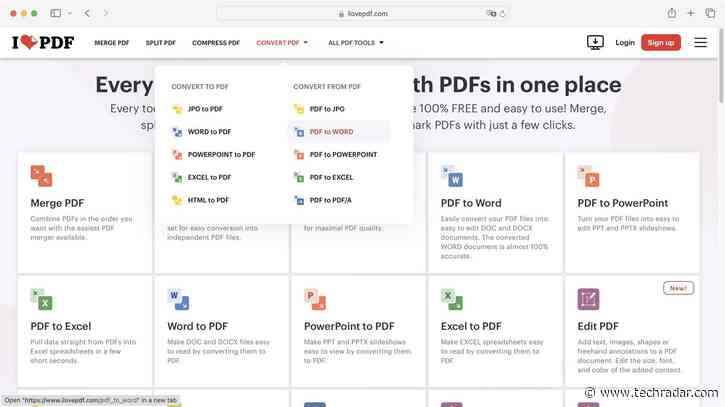The height and width of the screenshot is (407, 725).
Task: Click the Excel to PDF menu icon
Action: 177,177
